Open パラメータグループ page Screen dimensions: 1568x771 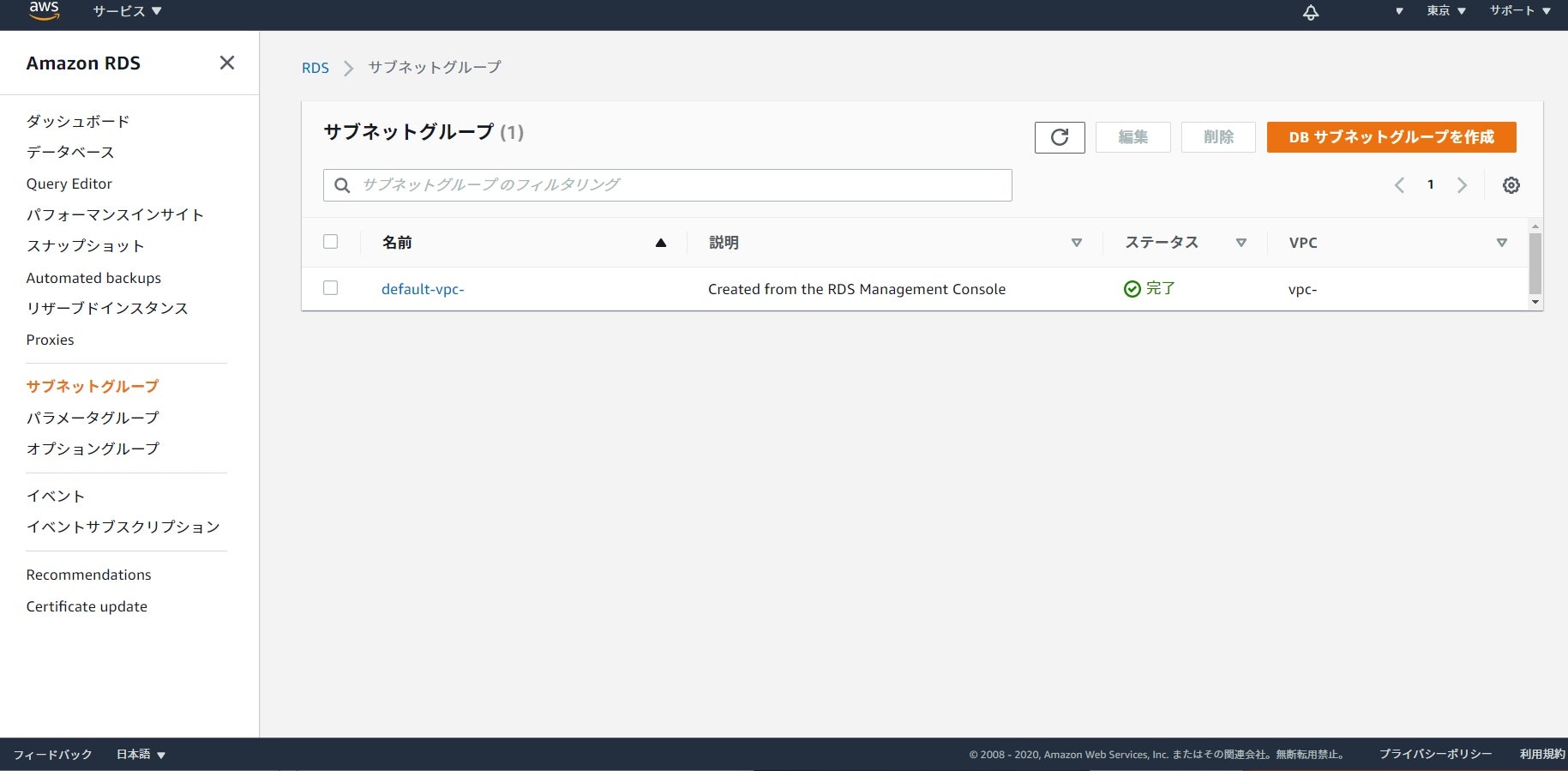(x=93, y=418)
